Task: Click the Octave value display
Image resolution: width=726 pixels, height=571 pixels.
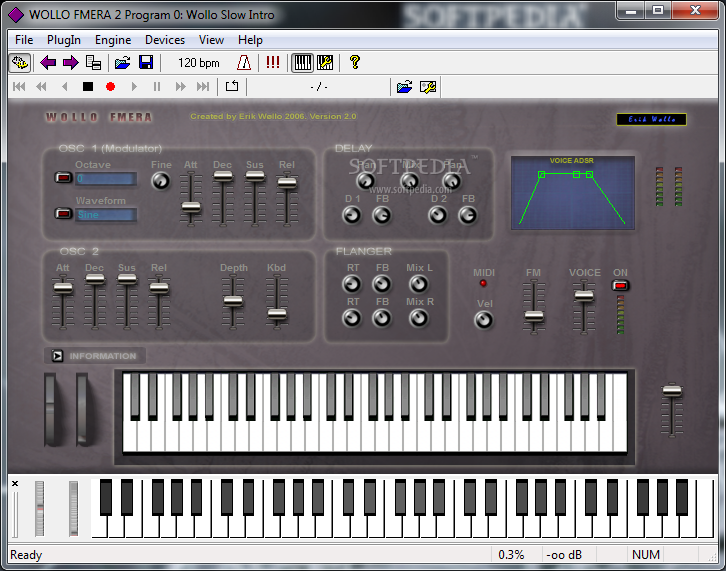Action: pyautogui.click(x=106, y=178)
